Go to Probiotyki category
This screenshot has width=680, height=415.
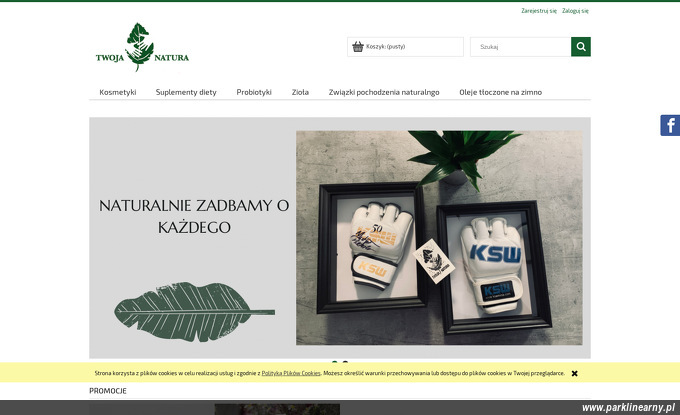254,92
